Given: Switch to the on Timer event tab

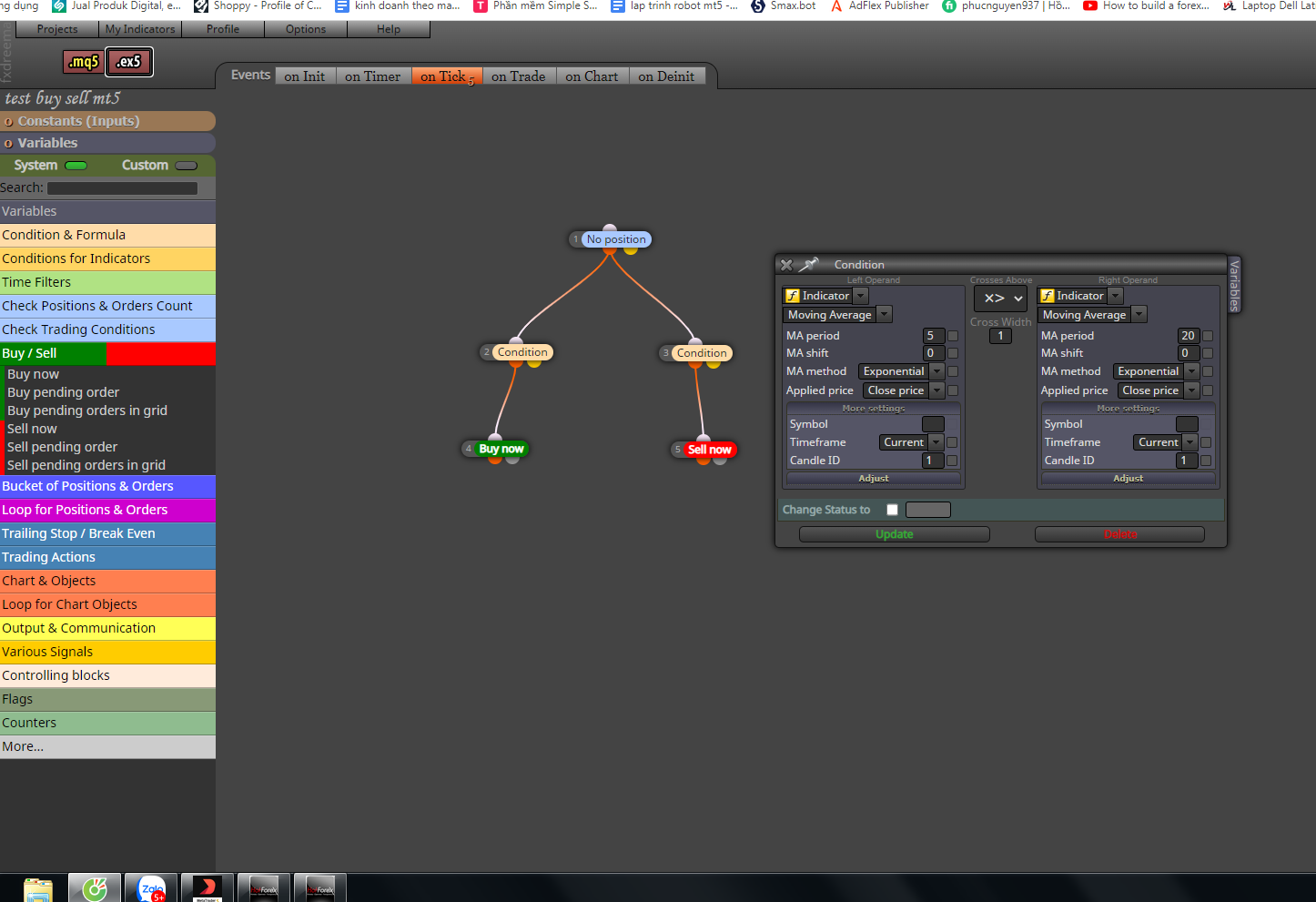Looking at the screenshot, I should 373,76.
